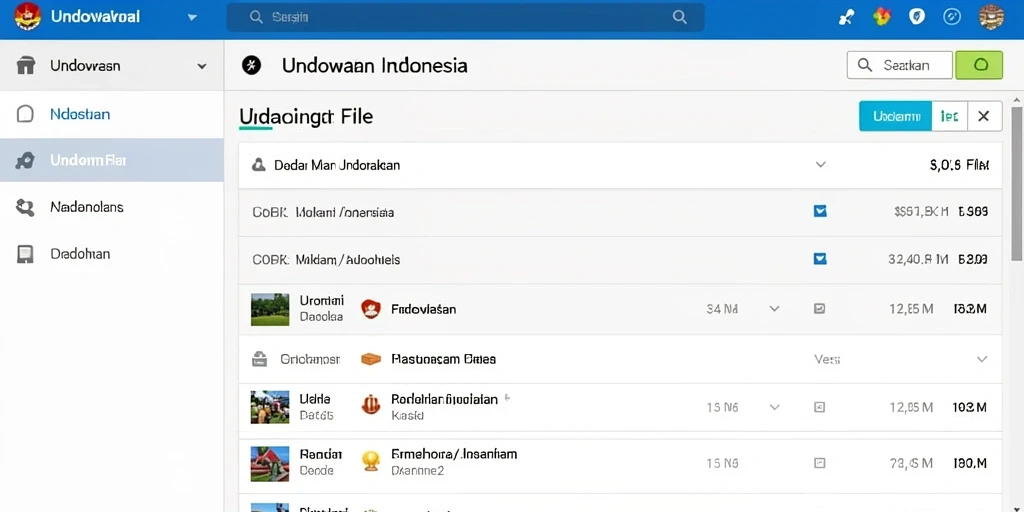The image size is (1024, 512).
Task: Click the vertical scrollbar thumb
Action: click(1017, 186)
